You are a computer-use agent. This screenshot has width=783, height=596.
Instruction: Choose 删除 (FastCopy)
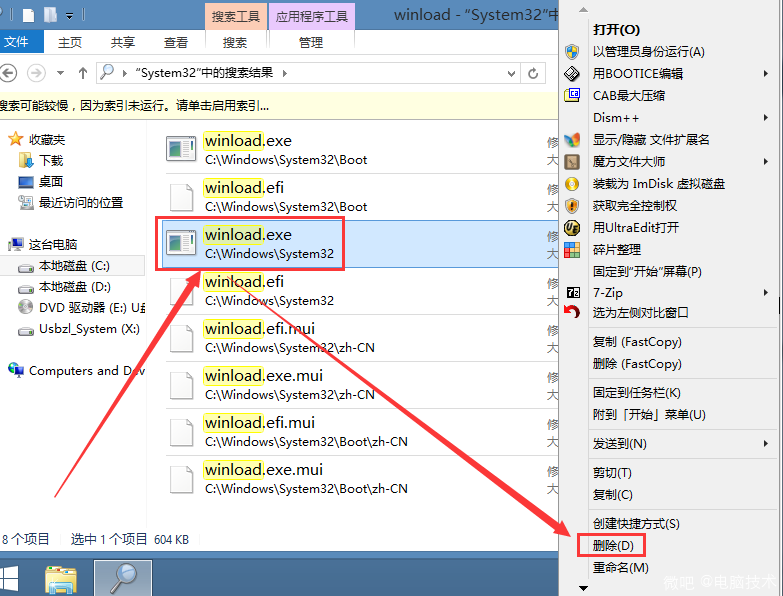coord(637,364)
